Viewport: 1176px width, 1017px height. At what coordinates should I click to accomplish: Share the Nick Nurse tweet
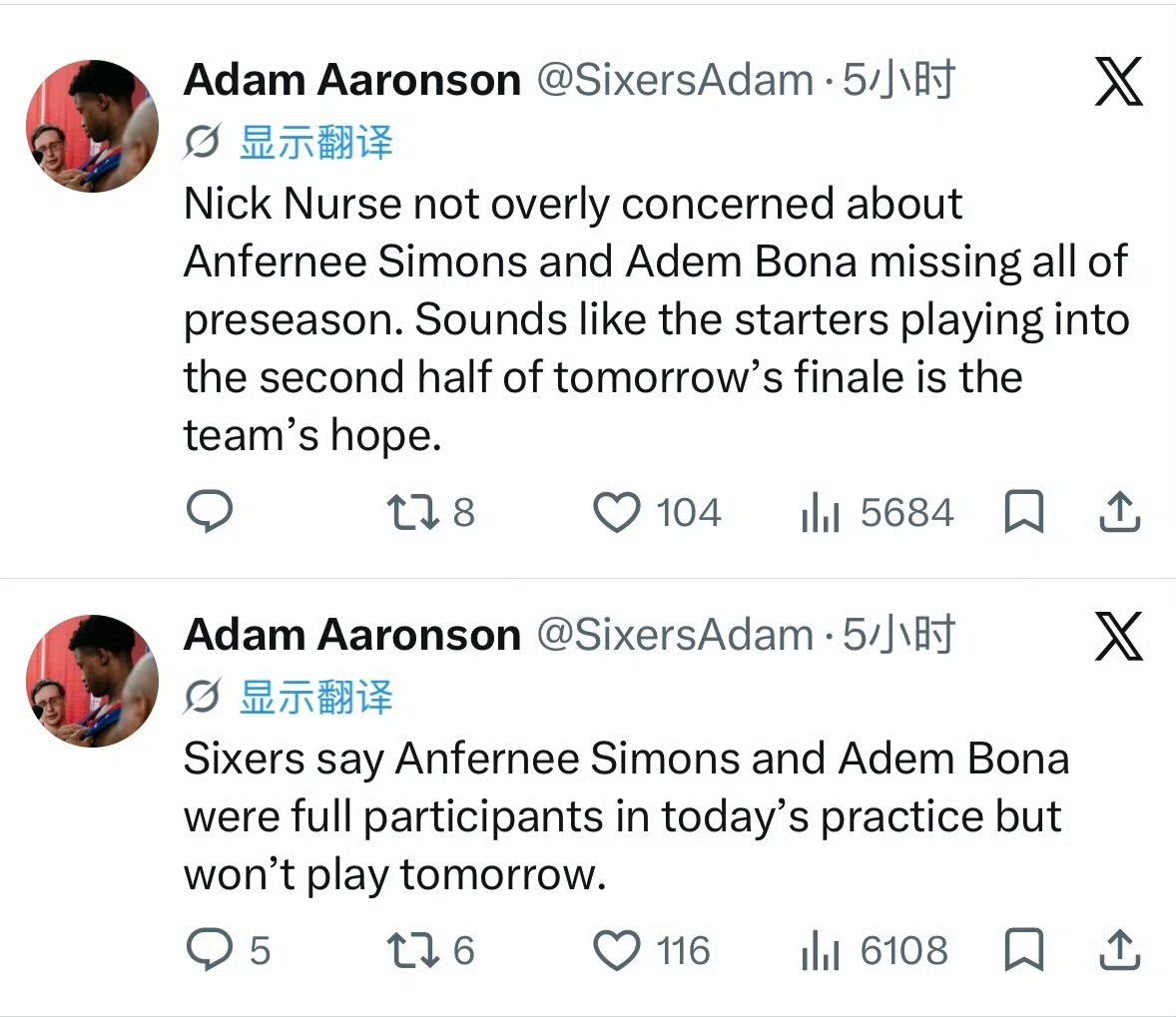point(1120,512)
